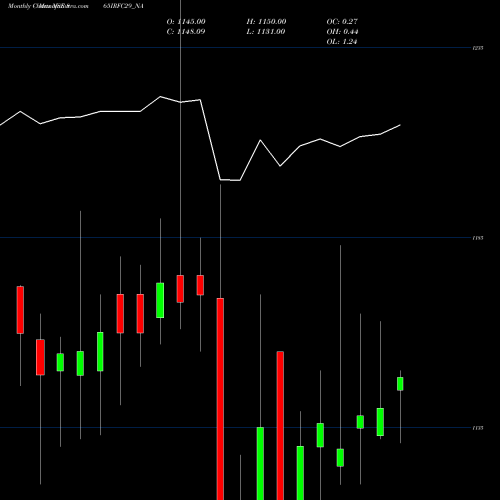Screen dimensions: 500x500
Task: Click the open price value O: 1145.00
Action: (x=186, y=22)
